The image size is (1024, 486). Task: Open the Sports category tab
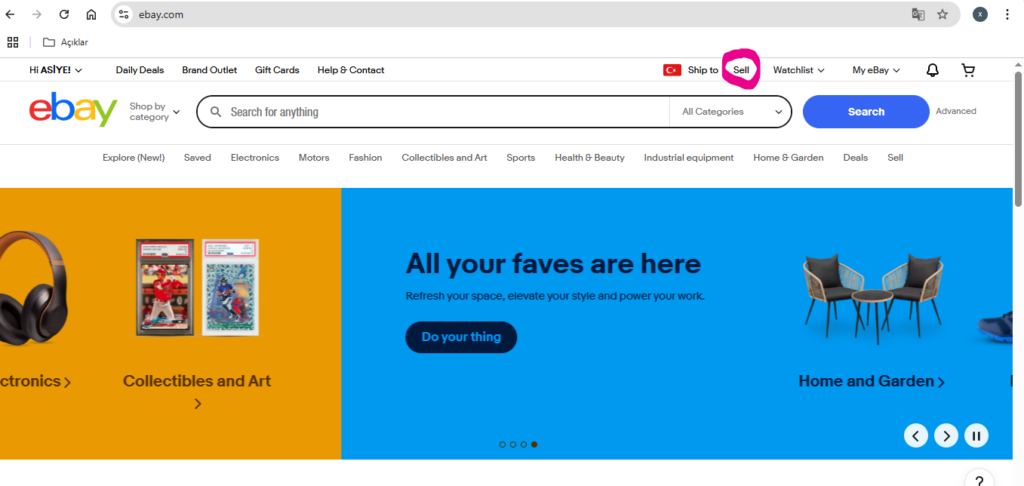[x=520, y=157]
